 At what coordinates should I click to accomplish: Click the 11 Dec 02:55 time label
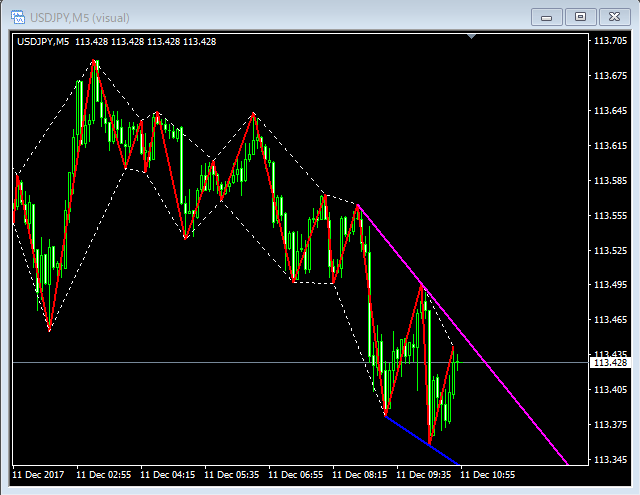coord(104,475)
